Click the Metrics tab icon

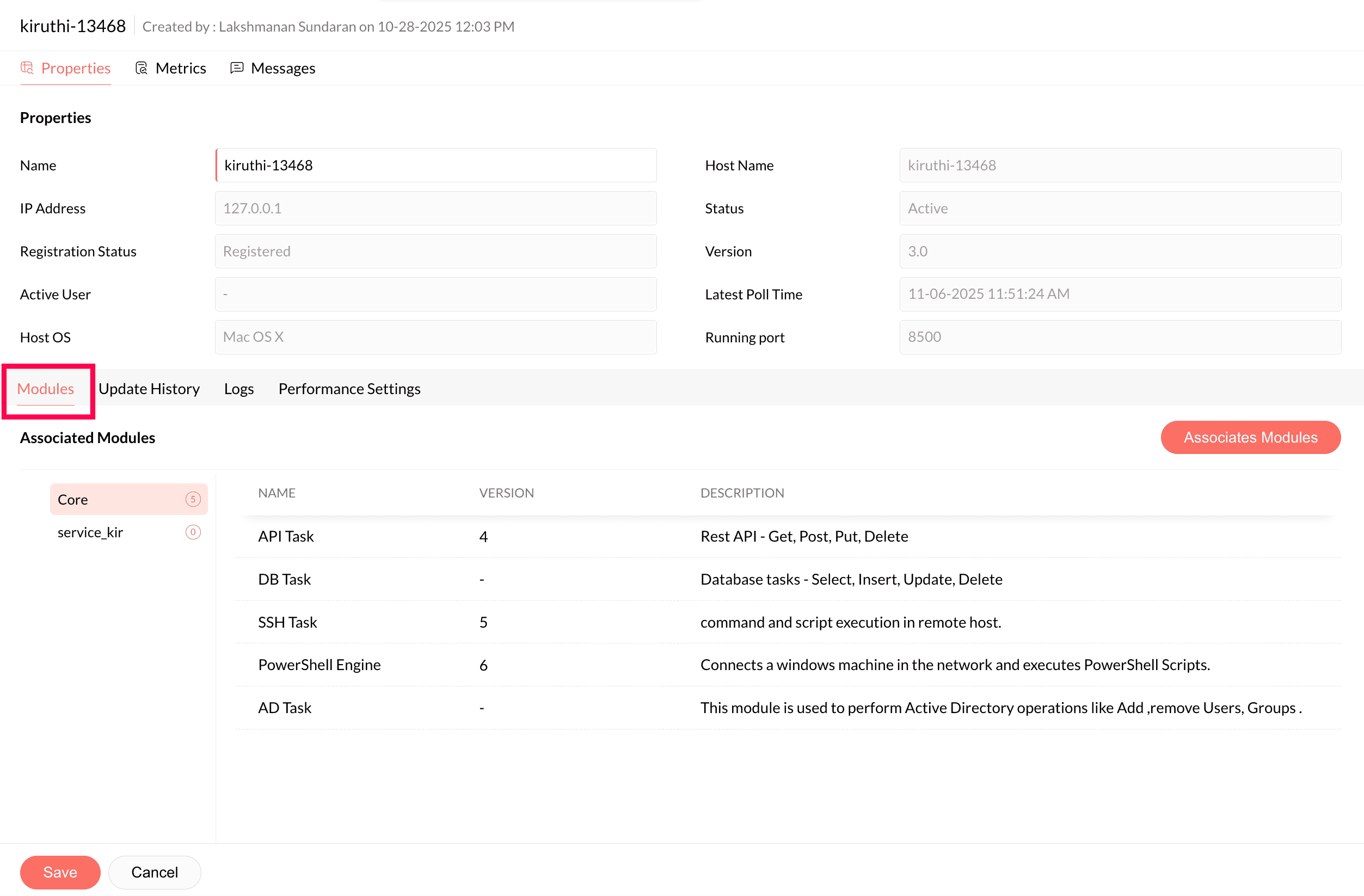(x=141, y=67)
